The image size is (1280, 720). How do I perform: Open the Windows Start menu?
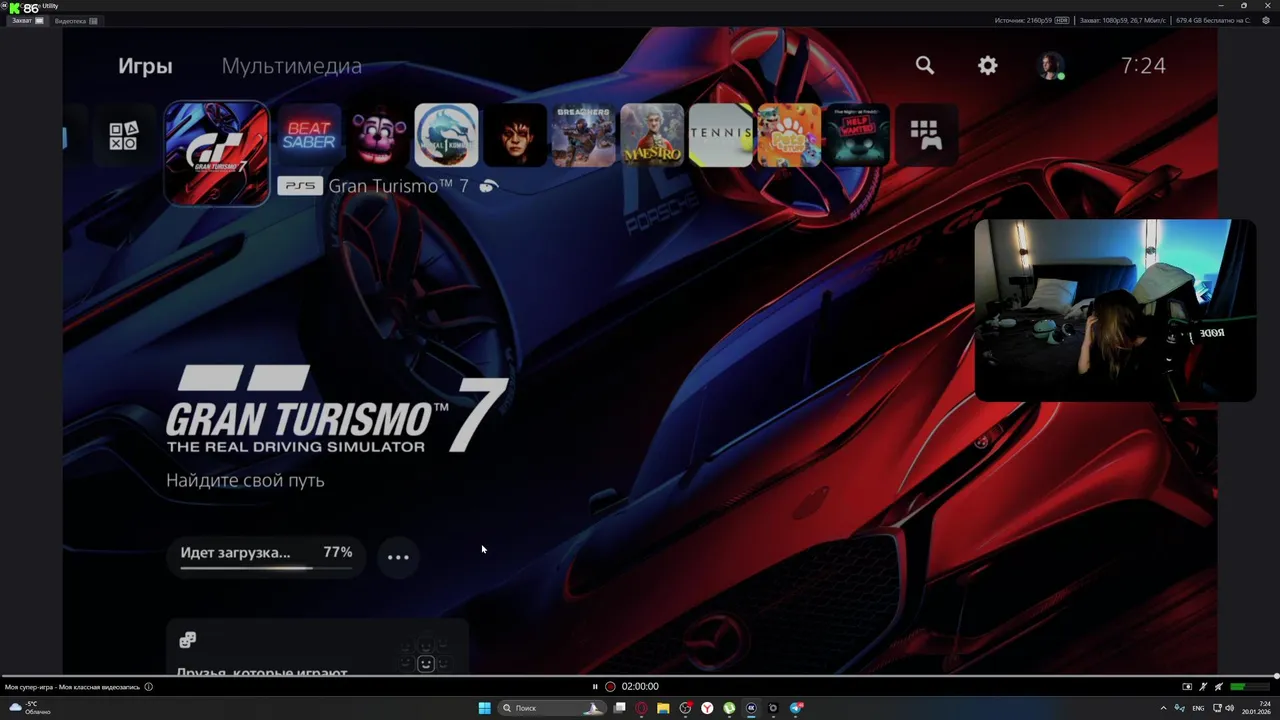pos(484,708)
